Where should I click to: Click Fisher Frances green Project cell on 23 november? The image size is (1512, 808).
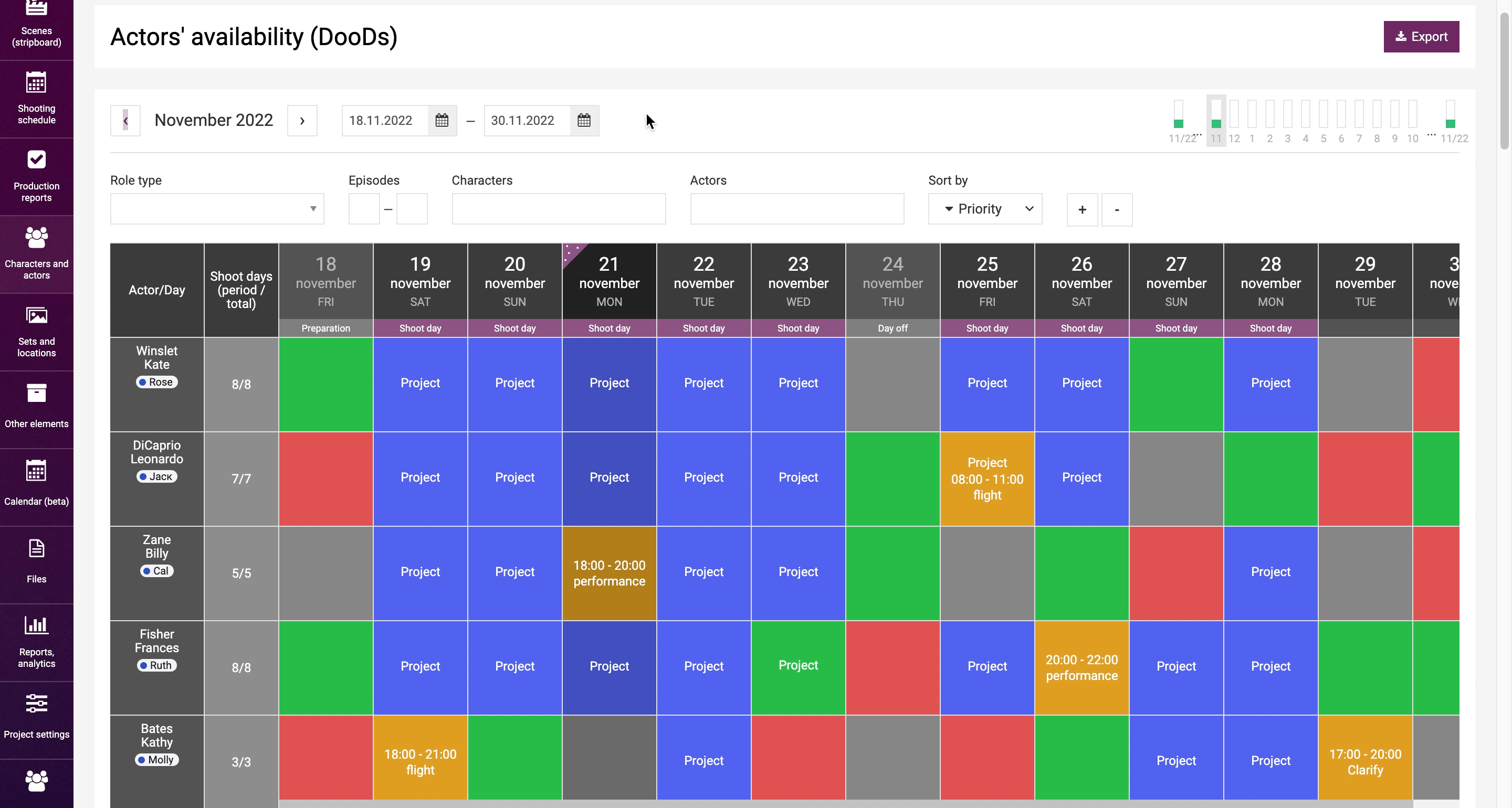click(x=798, y=668)
